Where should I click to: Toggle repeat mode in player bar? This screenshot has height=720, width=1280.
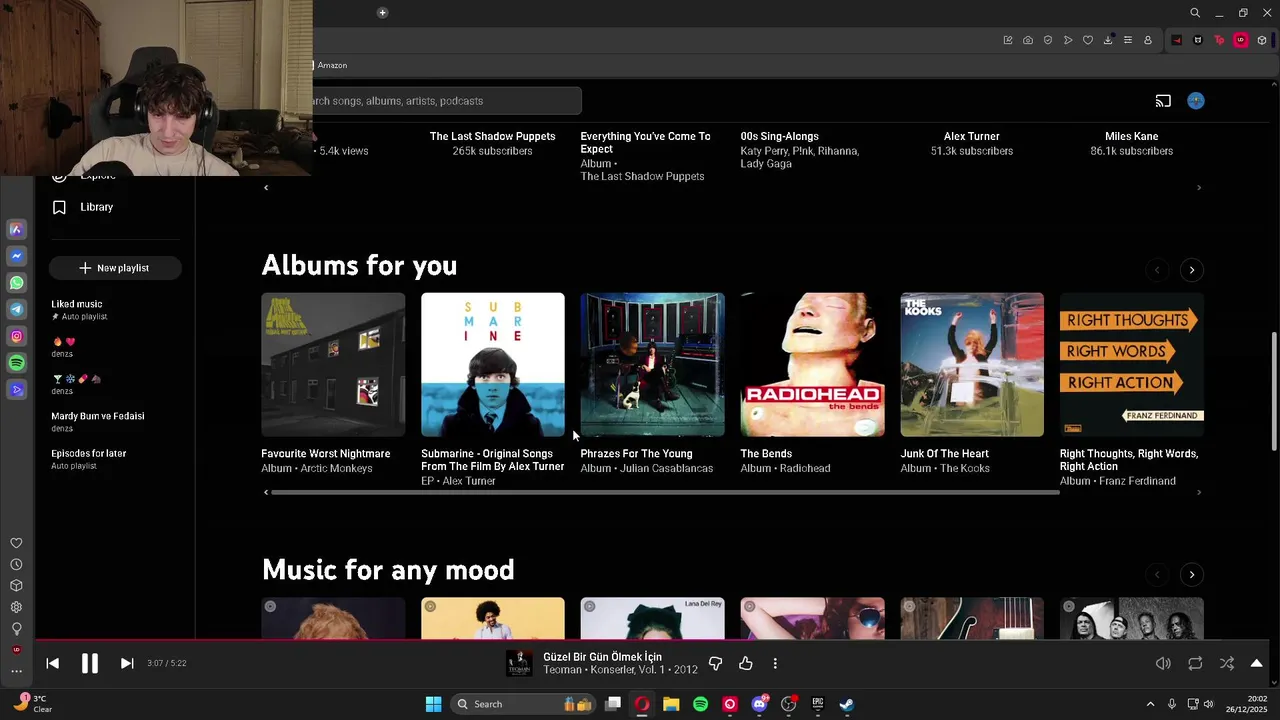pos(1195,663)
